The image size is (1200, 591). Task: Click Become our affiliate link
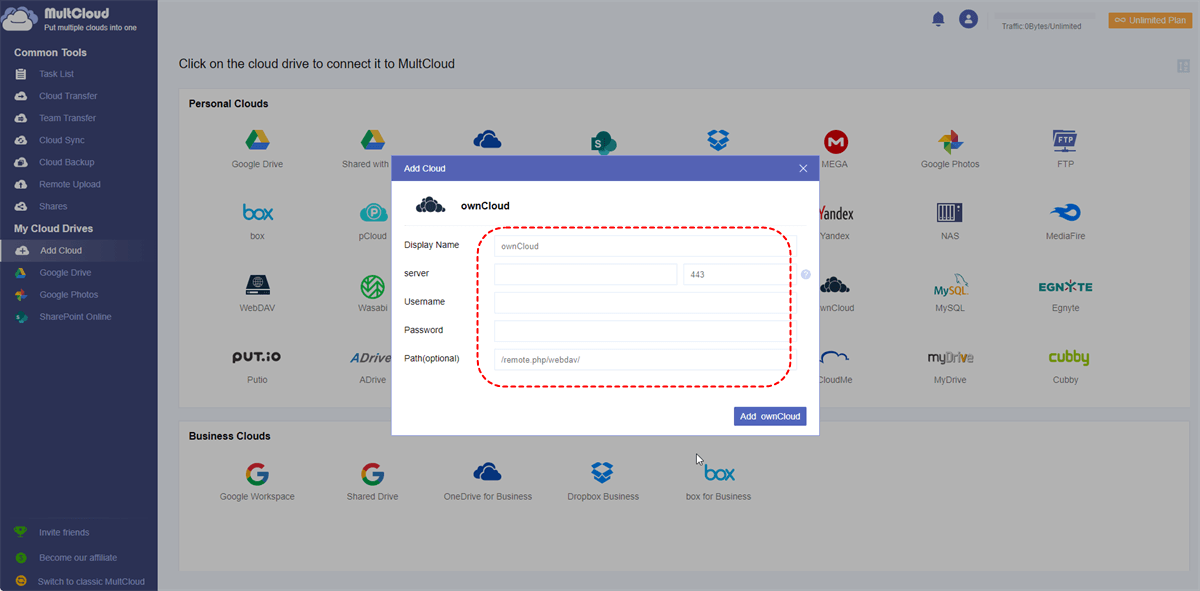click(x=77, y=558)
